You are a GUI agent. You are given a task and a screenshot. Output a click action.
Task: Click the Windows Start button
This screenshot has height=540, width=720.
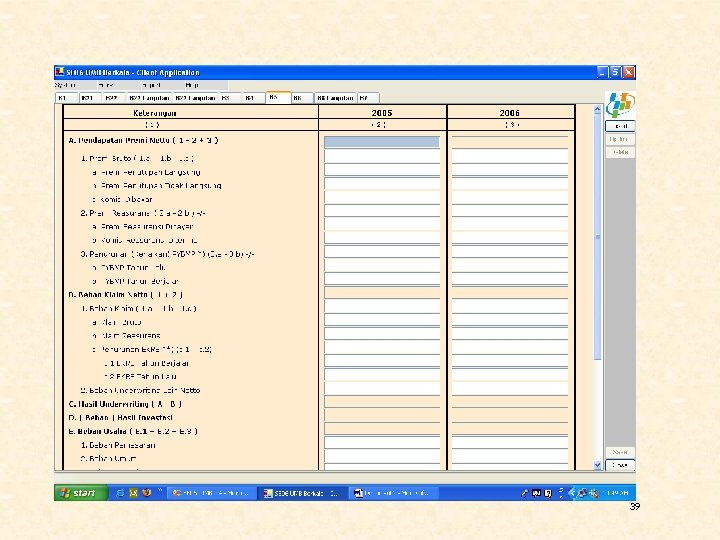[81, 493]
